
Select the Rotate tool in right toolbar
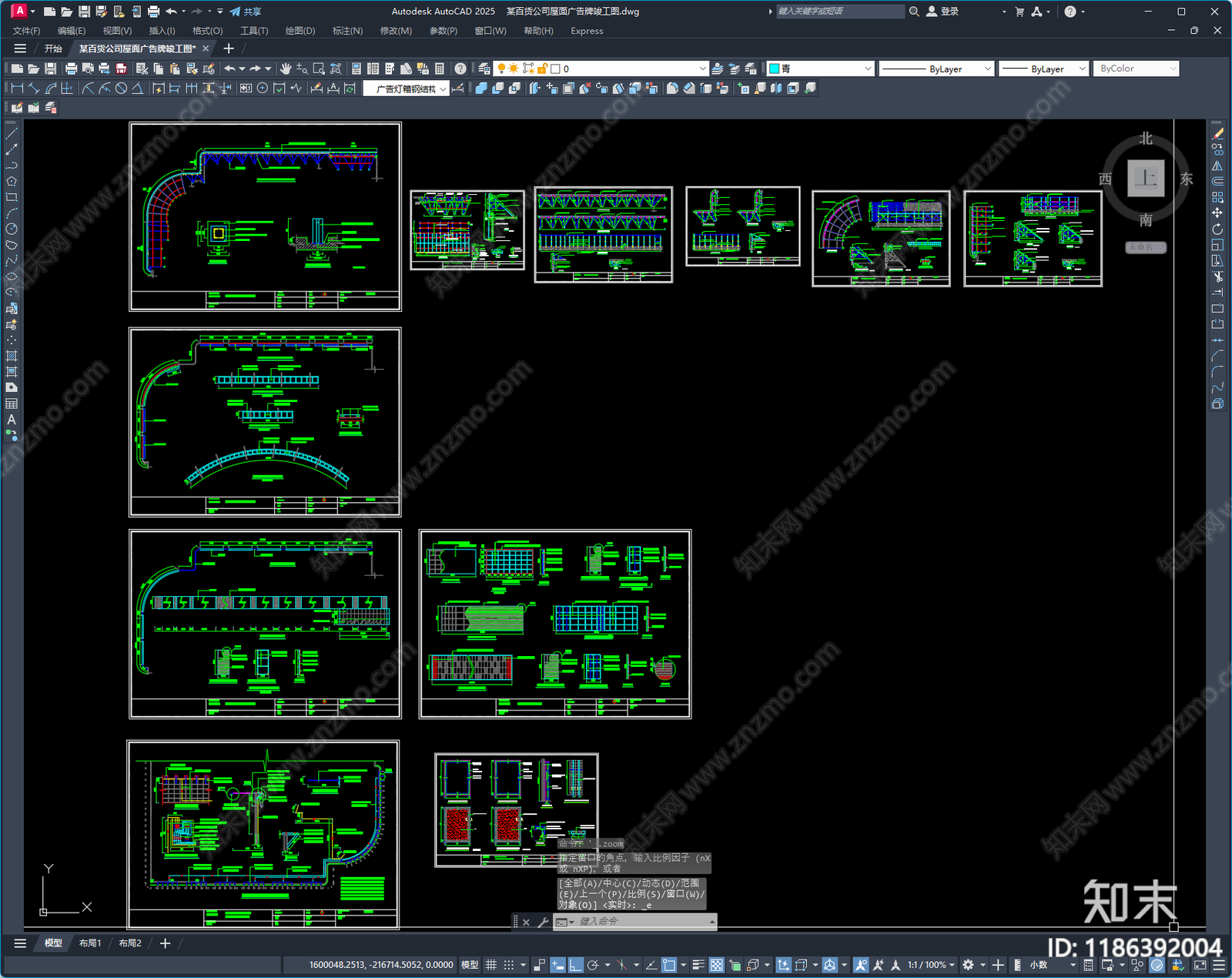coord(1217,229)
